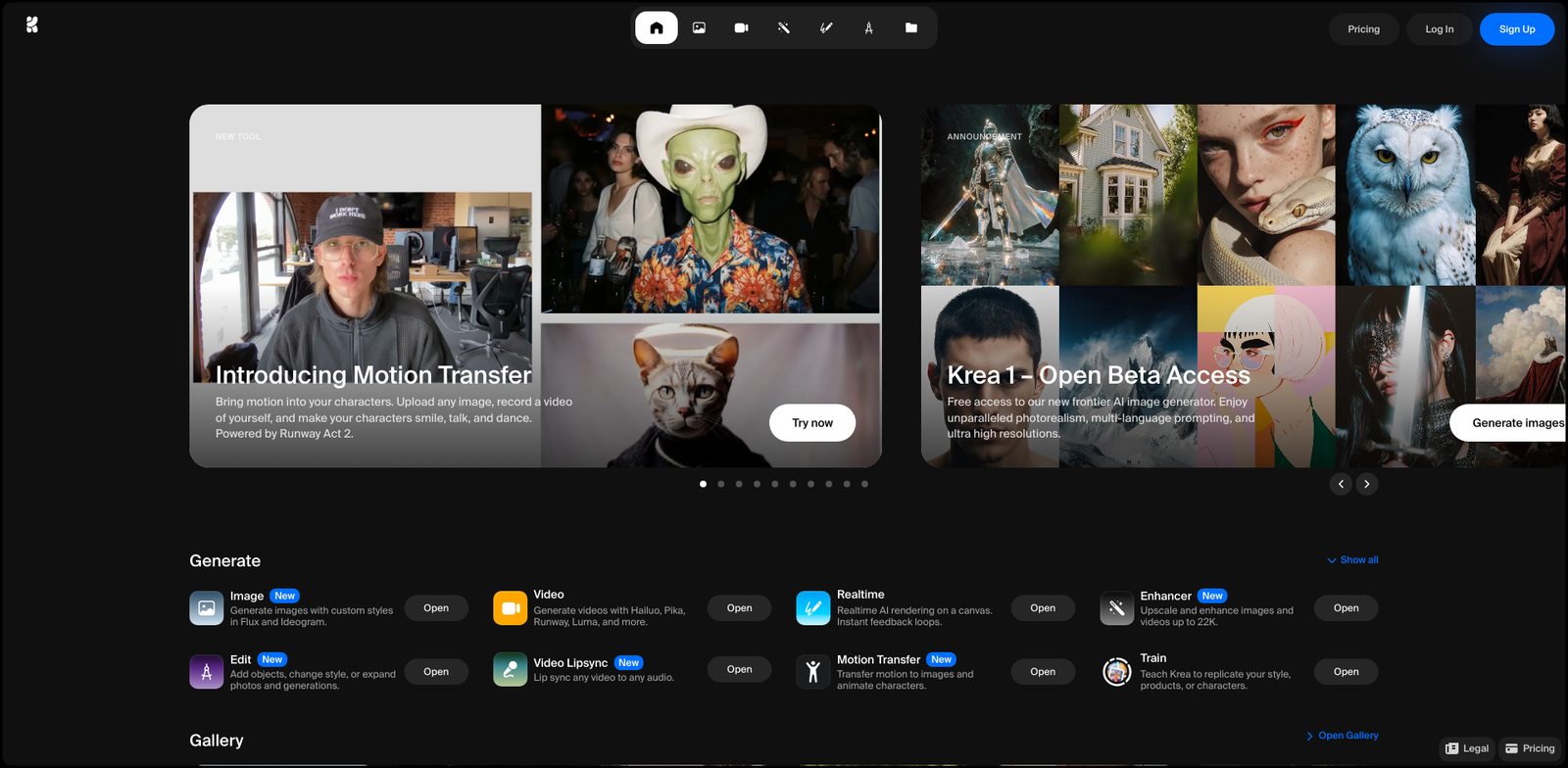
Task: Select the Home icon in top navigation
Action: (x=657, y=28)
